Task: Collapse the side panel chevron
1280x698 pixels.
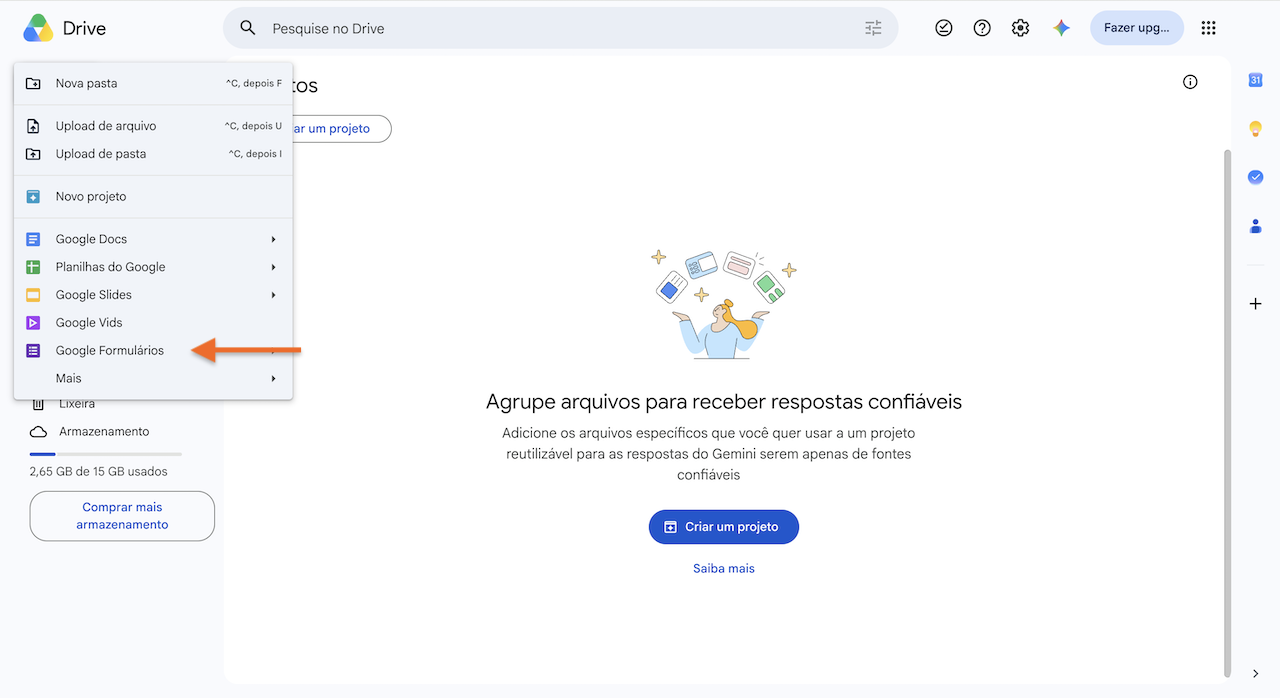Action: pos(1255,674)
